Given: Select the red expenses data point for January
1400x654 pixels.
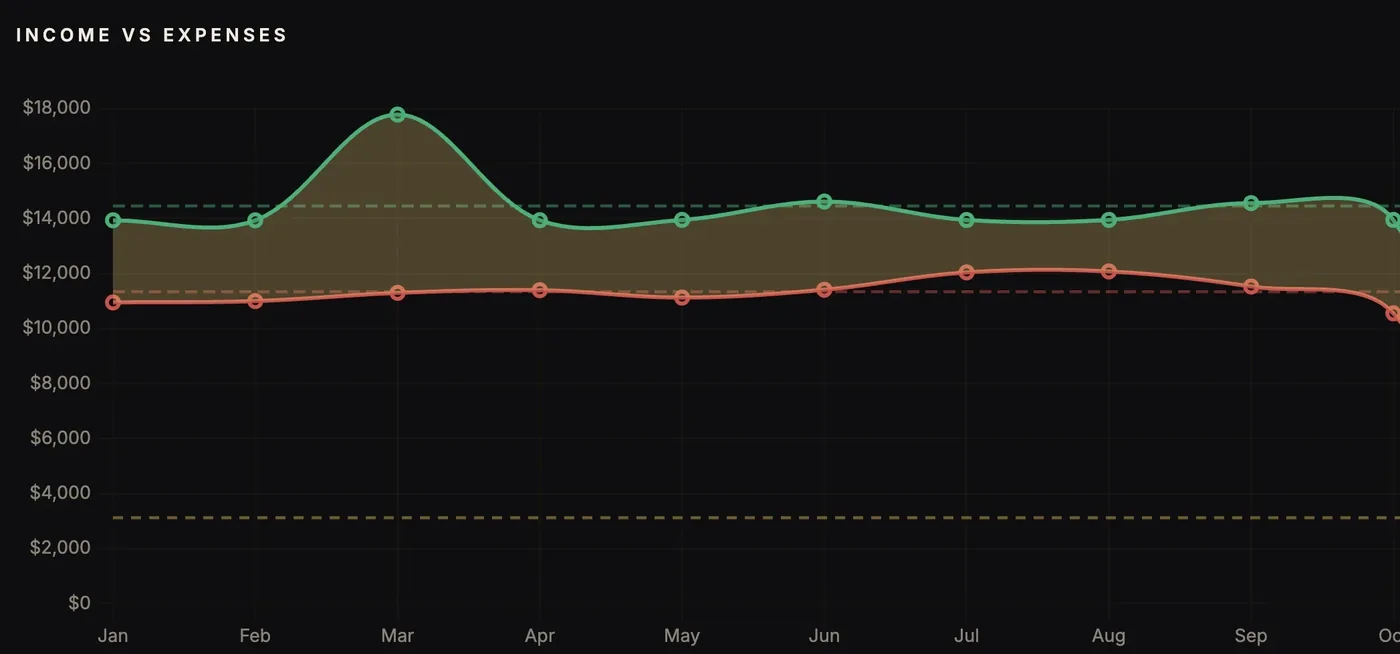Looking at the screenshot, I should (x=113, y=302).
